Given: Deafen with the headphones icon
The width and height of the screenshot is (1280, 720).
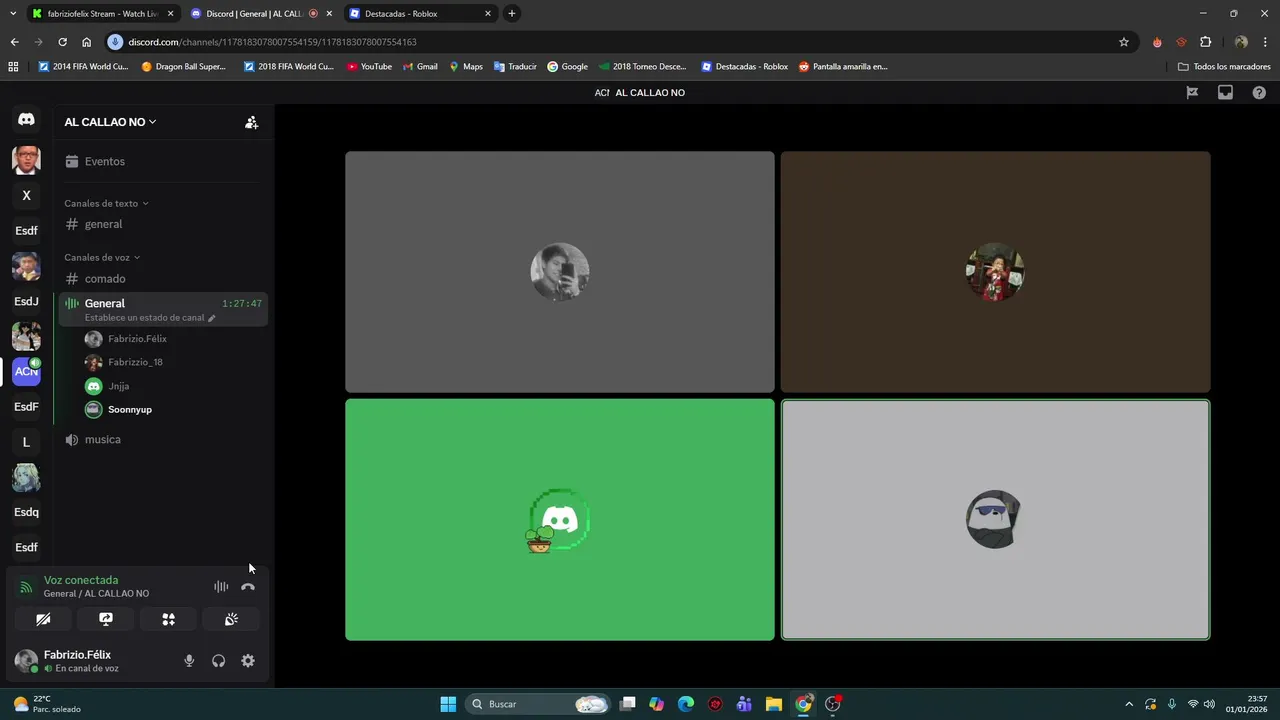Looking at the screenshot, I should click(x=218, y=661).
